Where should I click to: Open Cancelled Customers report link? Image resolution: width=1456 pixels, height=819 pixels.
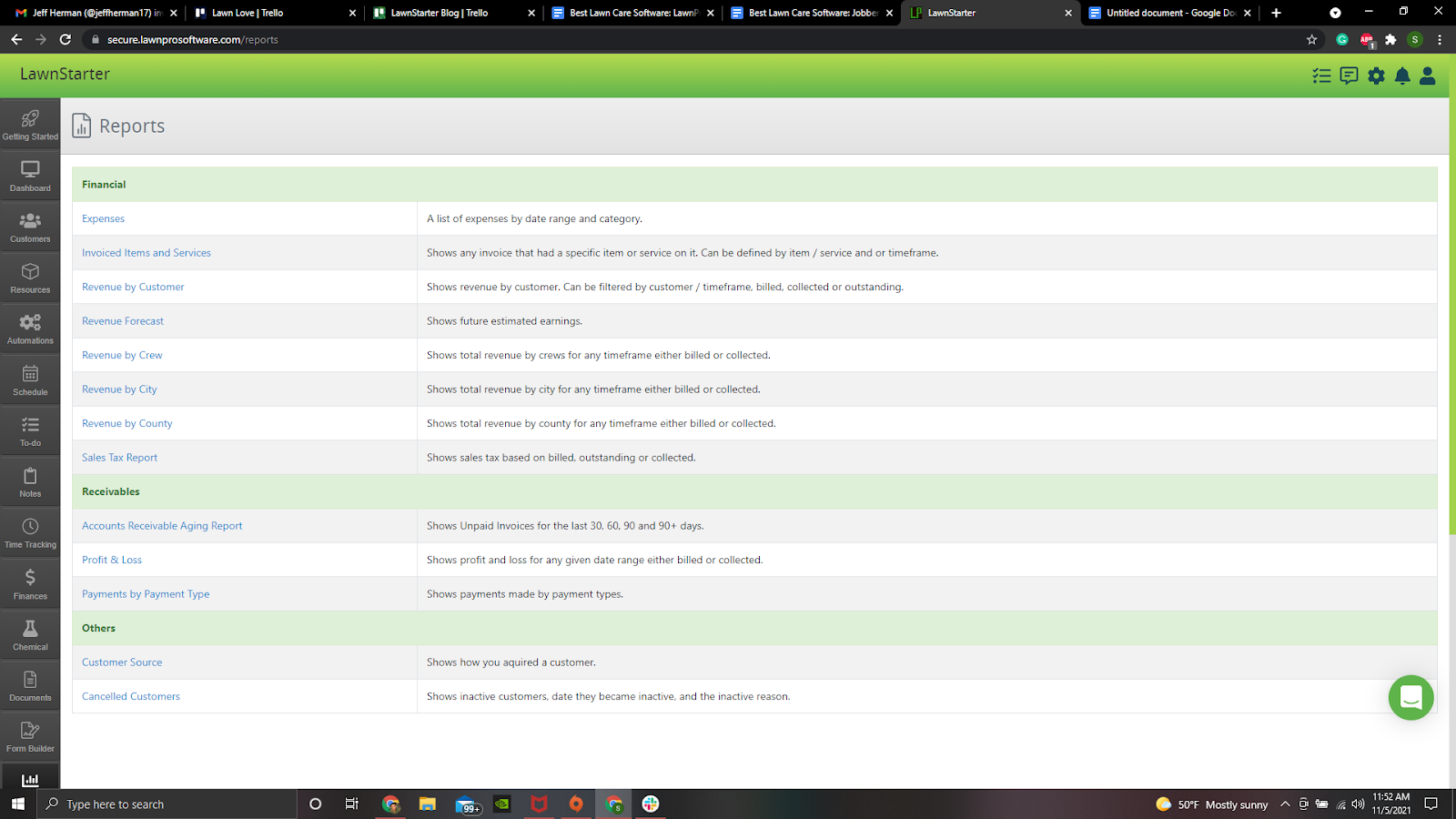tap(131, 696)
